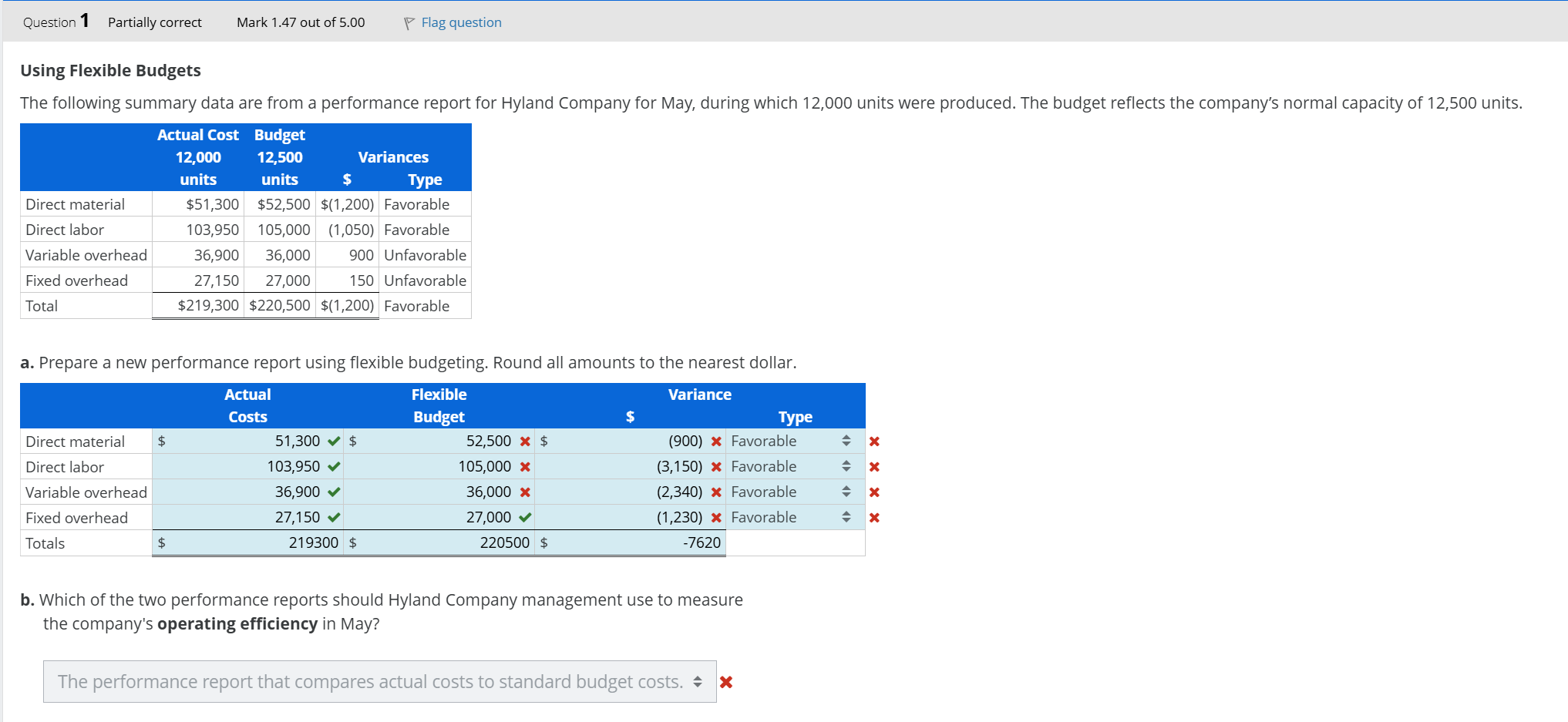Click the red X beside Direct material Favorable dropdown
This screenshot has height=722, width=1568.
point(874,441)
